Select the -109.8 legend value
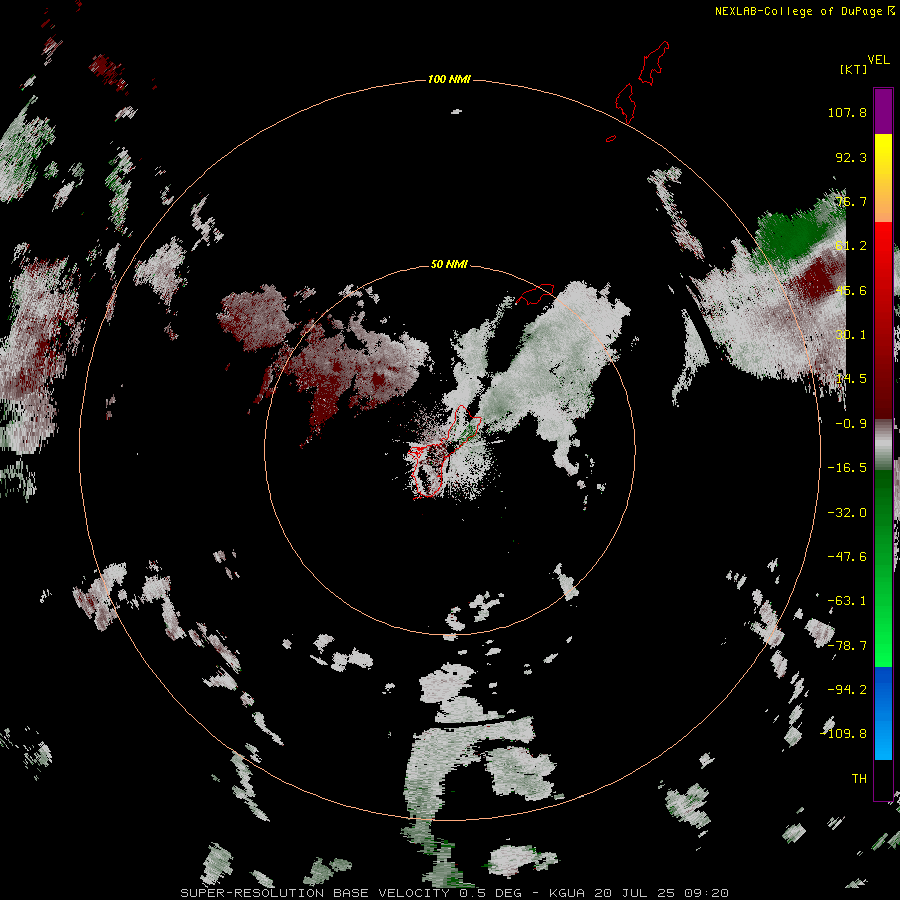Viewport: 900px width, 900px height. point(844,734)
